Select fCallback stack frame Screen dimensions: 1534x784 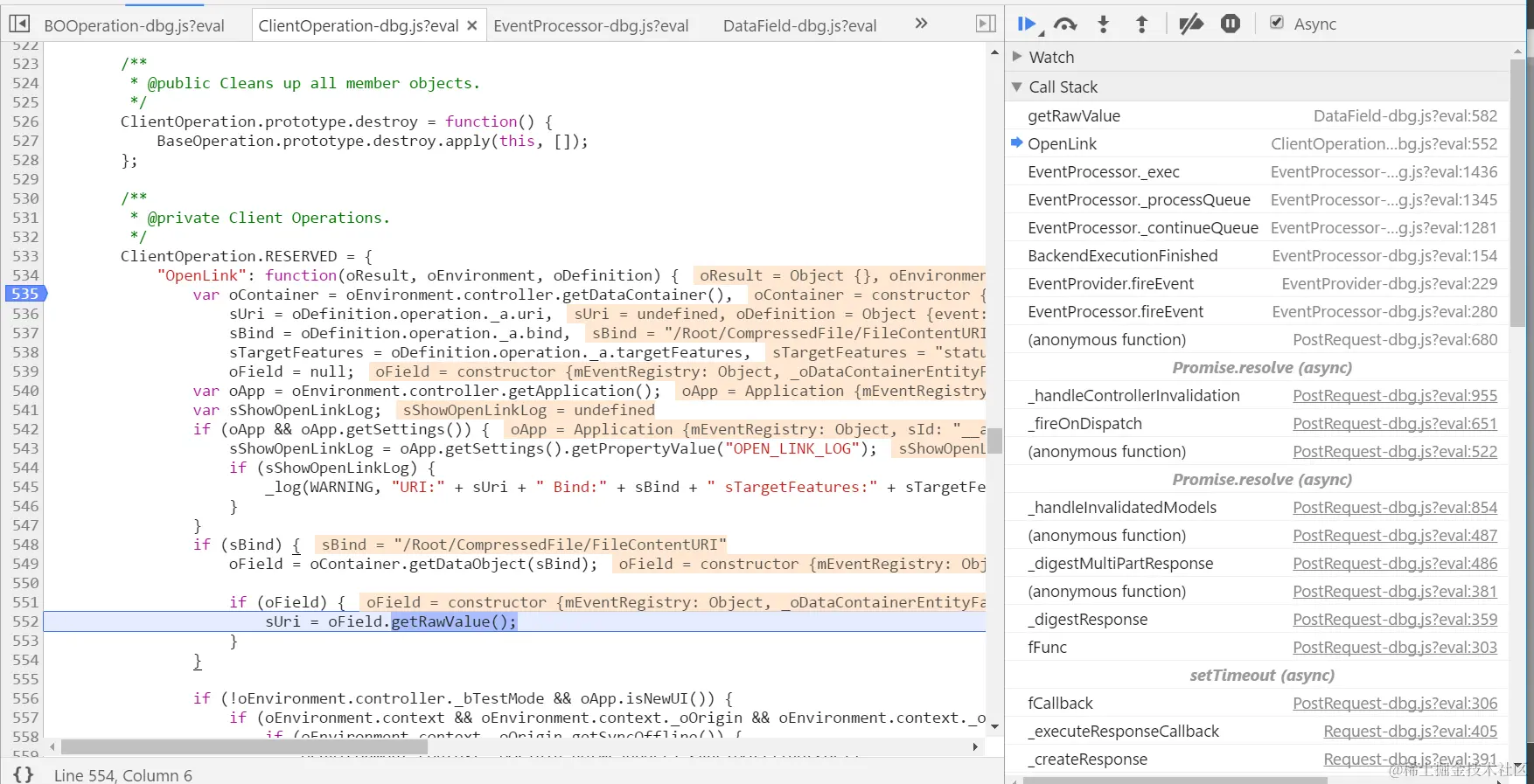click(1258, 704)
